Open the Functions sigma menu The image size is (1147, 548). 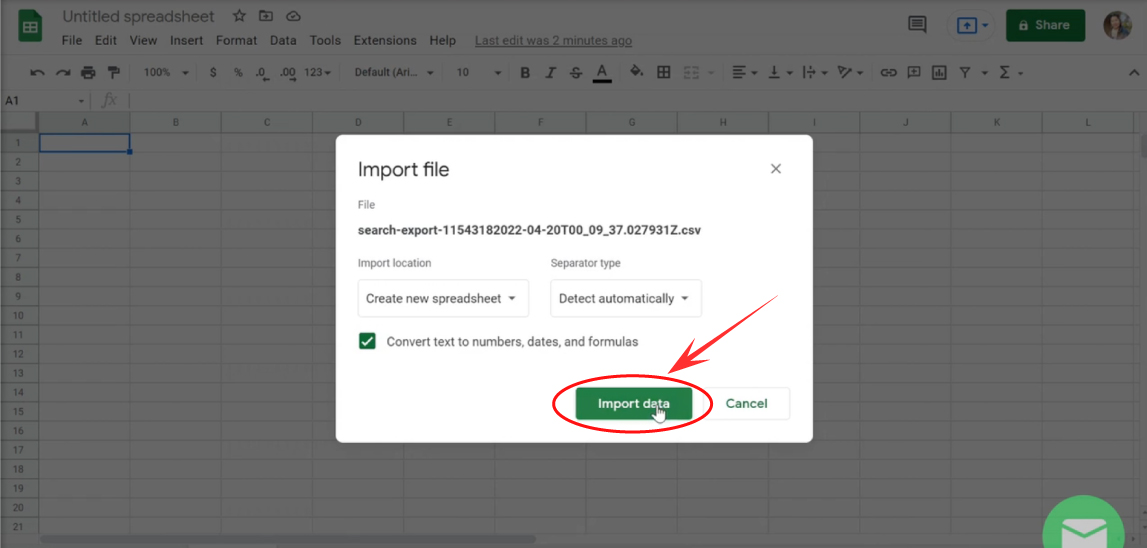(x=1010, y=72)
